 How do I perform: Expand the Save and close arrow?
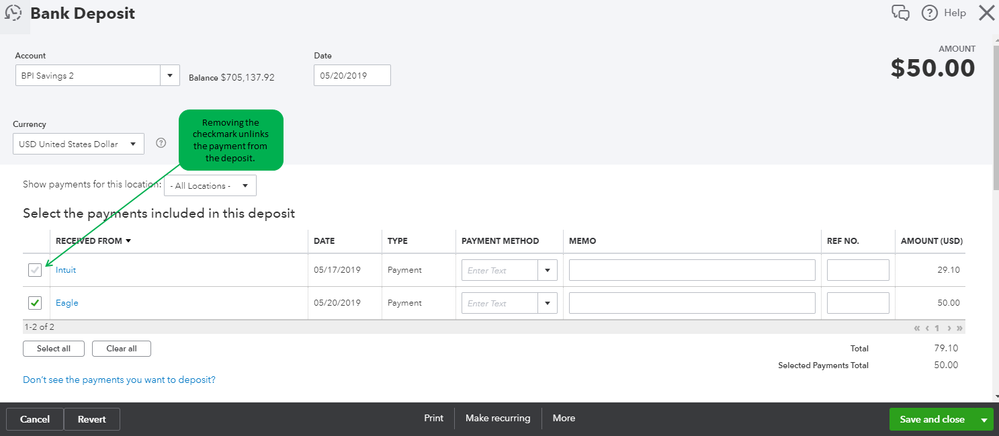point(984,419)
